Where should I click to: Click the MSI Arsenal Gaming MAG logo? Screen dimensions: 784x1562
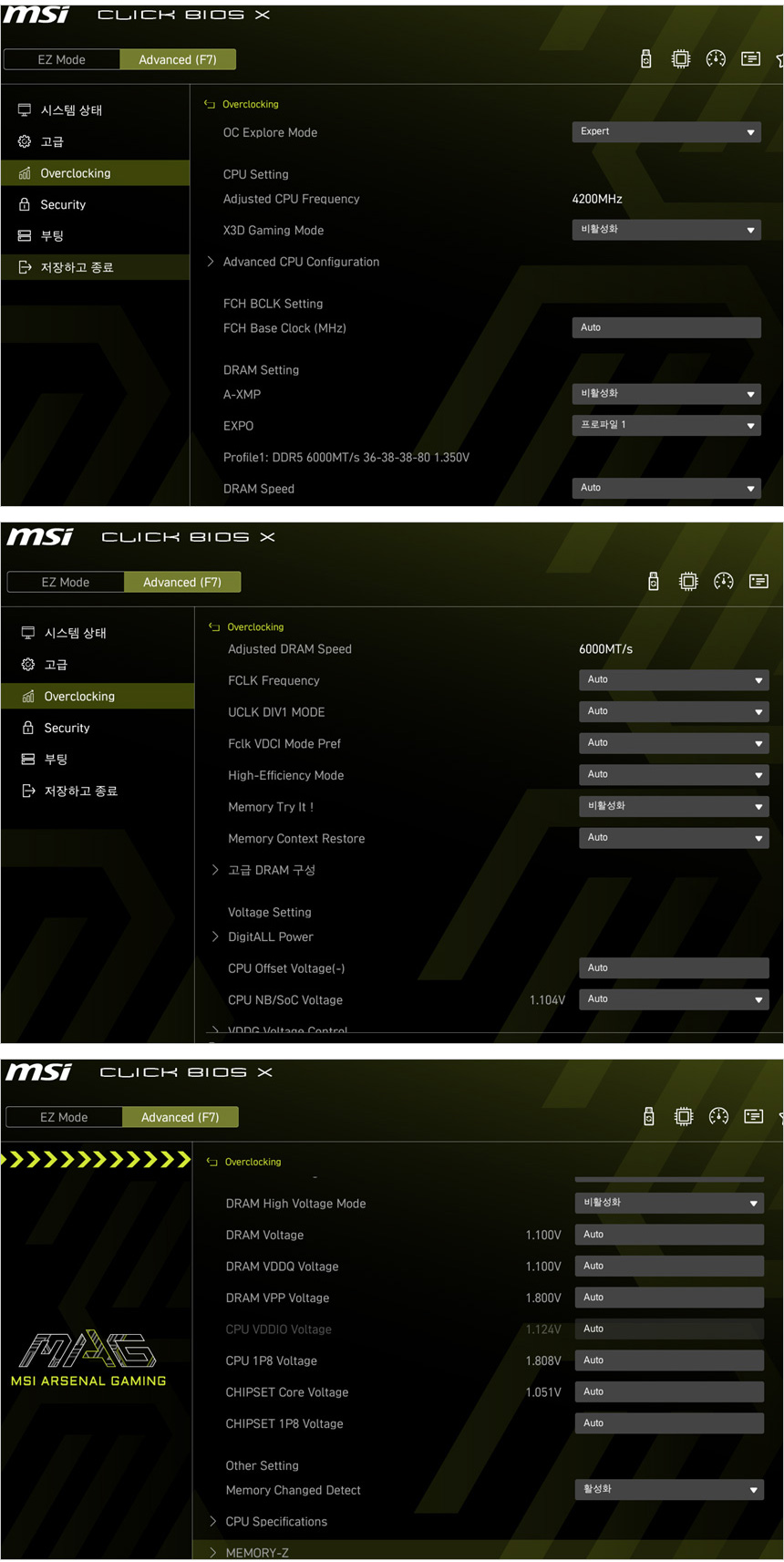point(88,1357)
